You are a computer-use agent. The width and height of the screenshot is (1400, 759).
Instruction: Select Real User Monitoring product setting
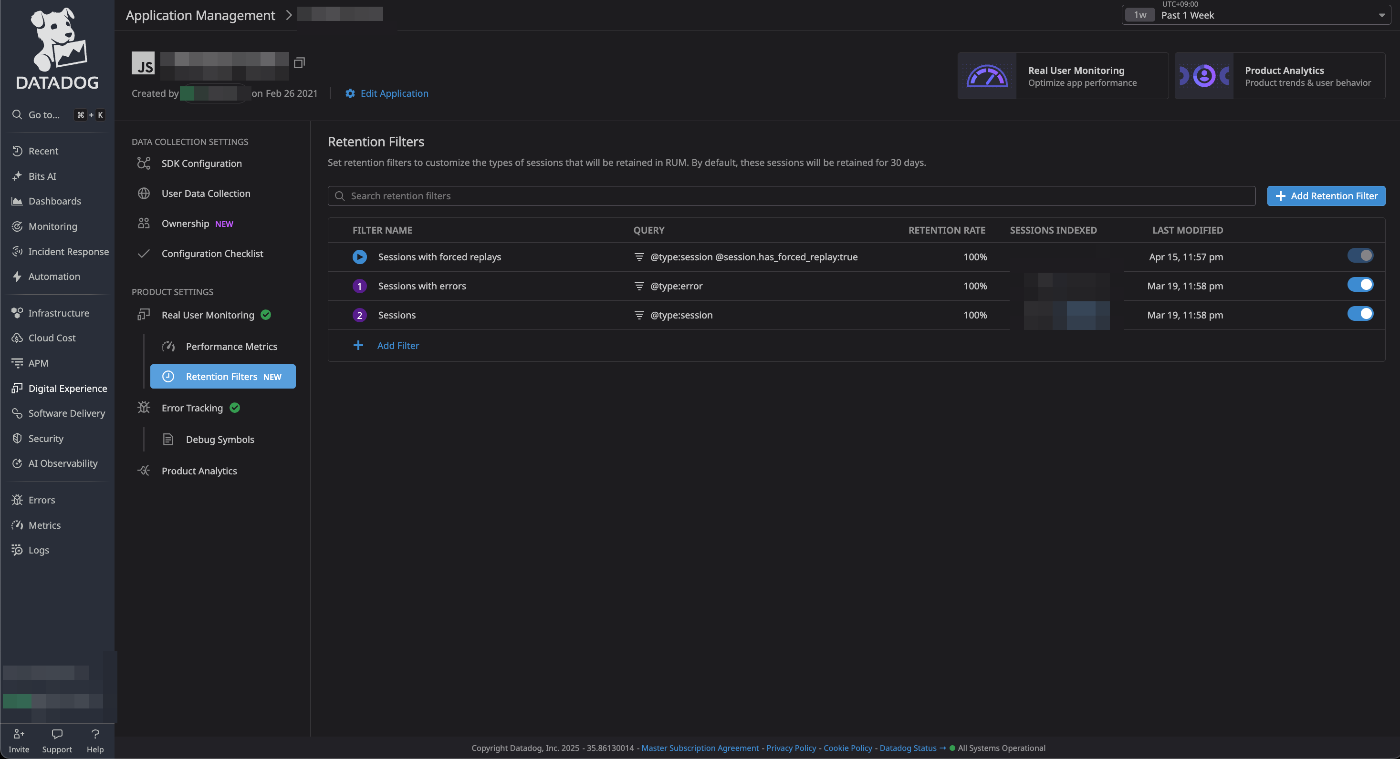208,315
